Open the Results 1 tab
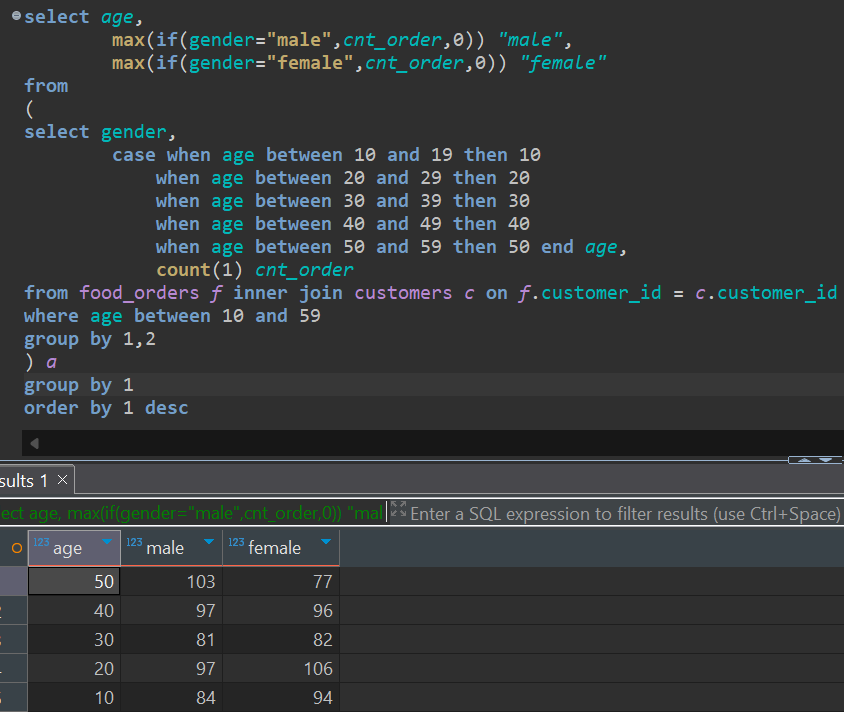Viewport: 844px width, 712px height. [24, 481]
